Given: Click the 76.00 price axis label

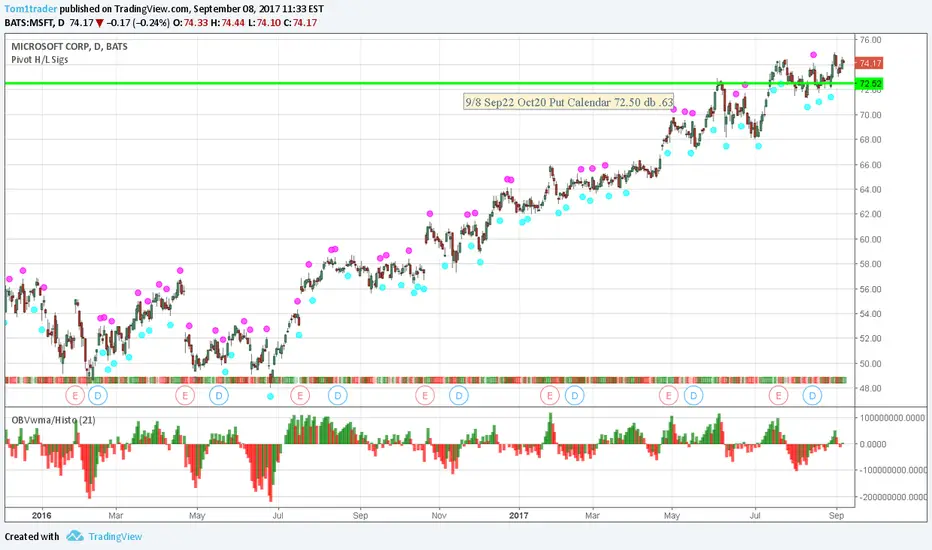Looking at the screenshot, I should coord(870,40).
